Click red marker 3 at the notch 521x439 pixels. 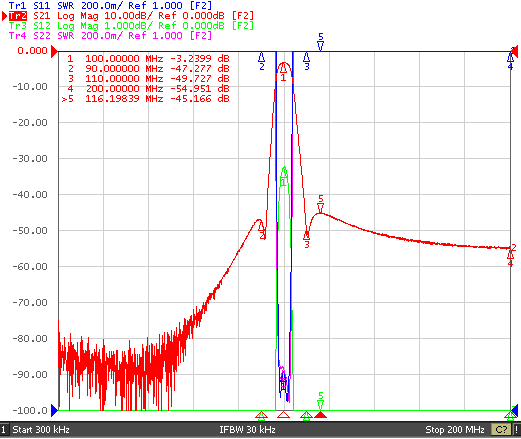point(306,240)
